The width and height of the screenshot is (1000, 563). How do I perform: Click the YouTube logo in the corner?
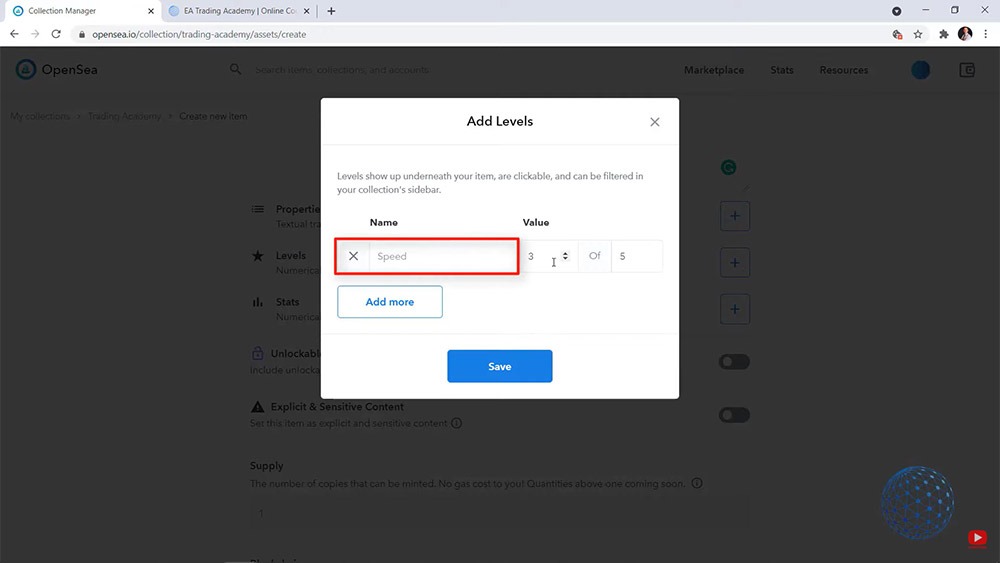click(977, 538)
